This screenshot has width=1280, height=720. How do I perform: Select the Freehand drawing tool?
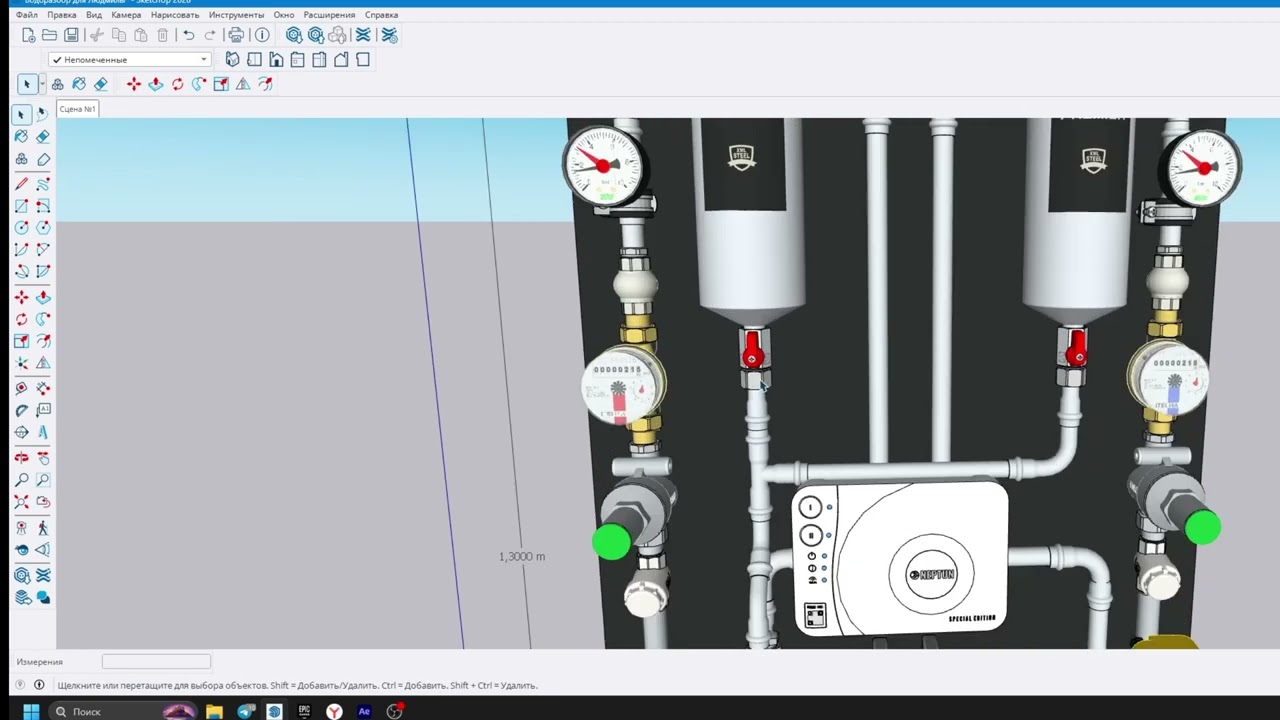click(x=43, y=184)
